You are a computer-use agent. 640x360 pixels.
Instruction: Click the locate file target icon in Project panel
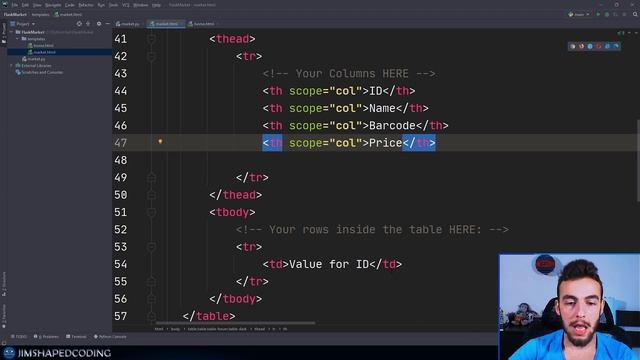pos(79,24)
